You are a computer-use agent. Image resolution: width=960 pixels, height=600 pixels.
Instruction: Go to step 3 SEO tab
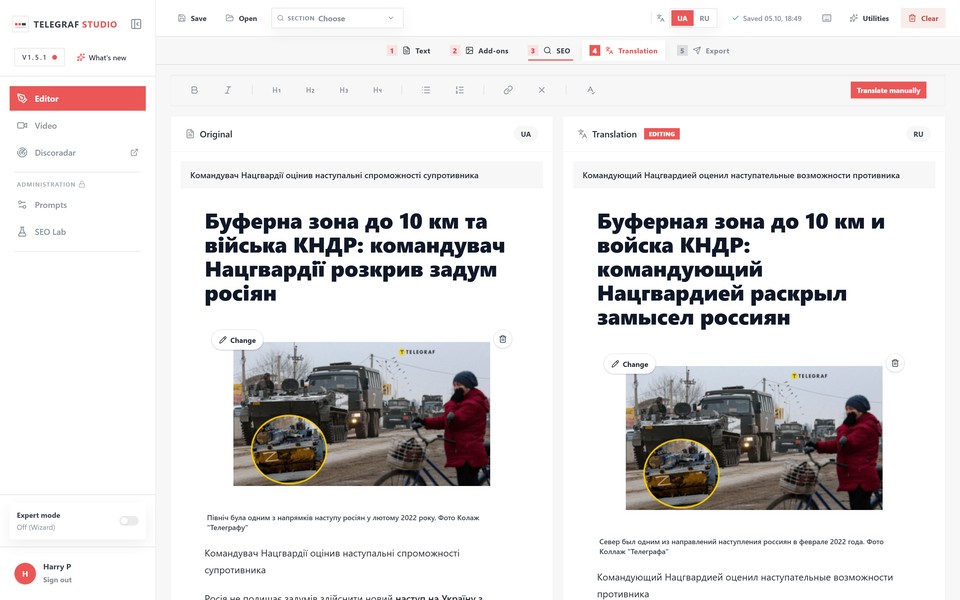point(550,51)
